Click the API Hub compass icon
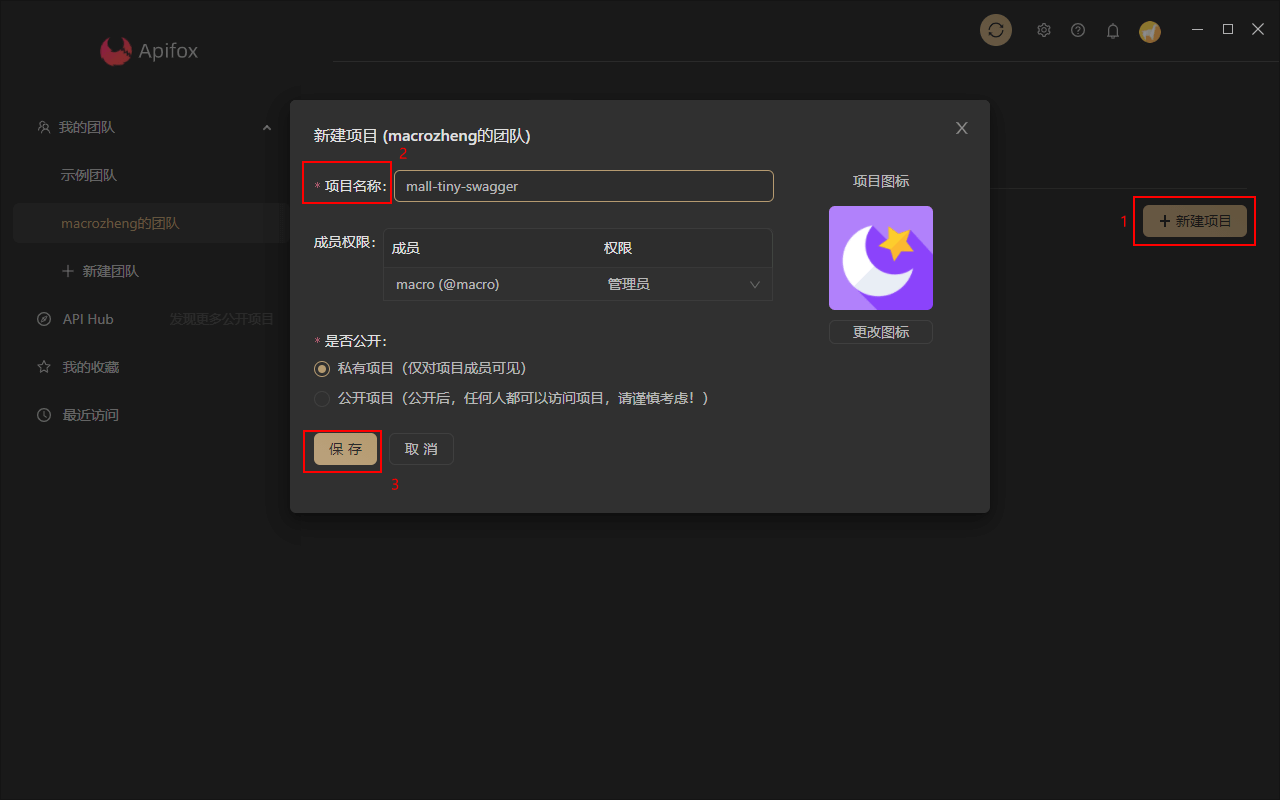The image size is (1280, 800). pyautogui.click(x=43, y=319)
